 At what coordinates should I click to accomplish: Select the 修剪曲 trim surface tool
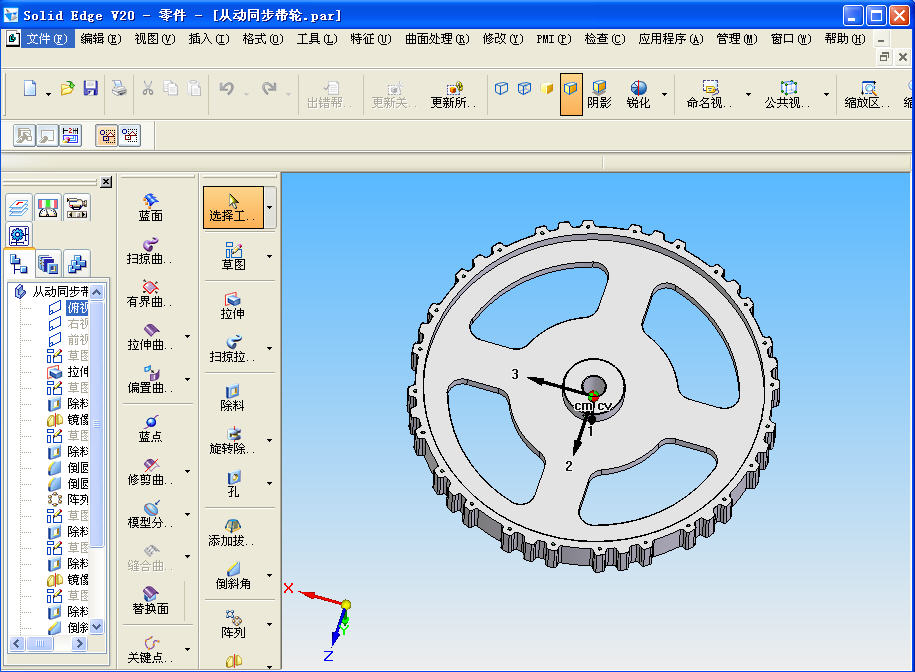click(x=151, y=472)
